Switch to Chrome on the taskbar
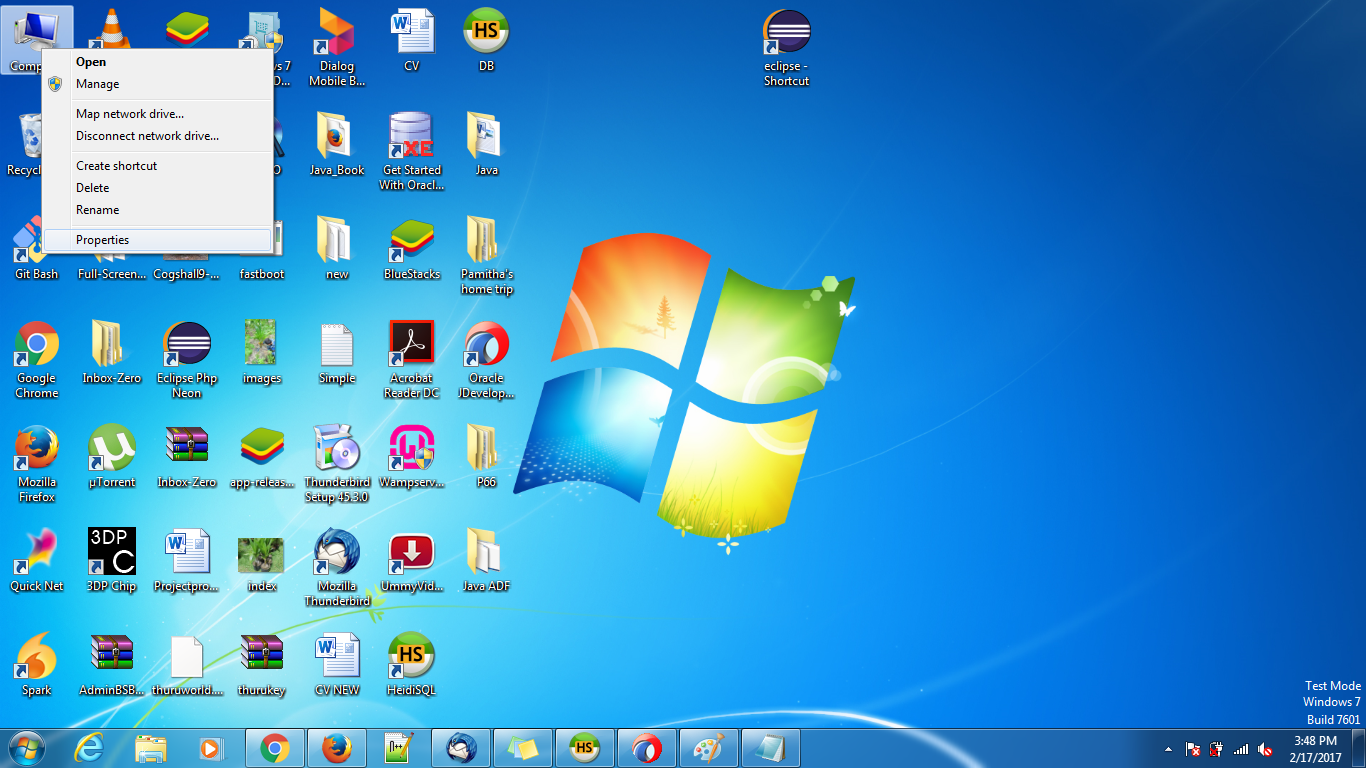 coord(275,748)
